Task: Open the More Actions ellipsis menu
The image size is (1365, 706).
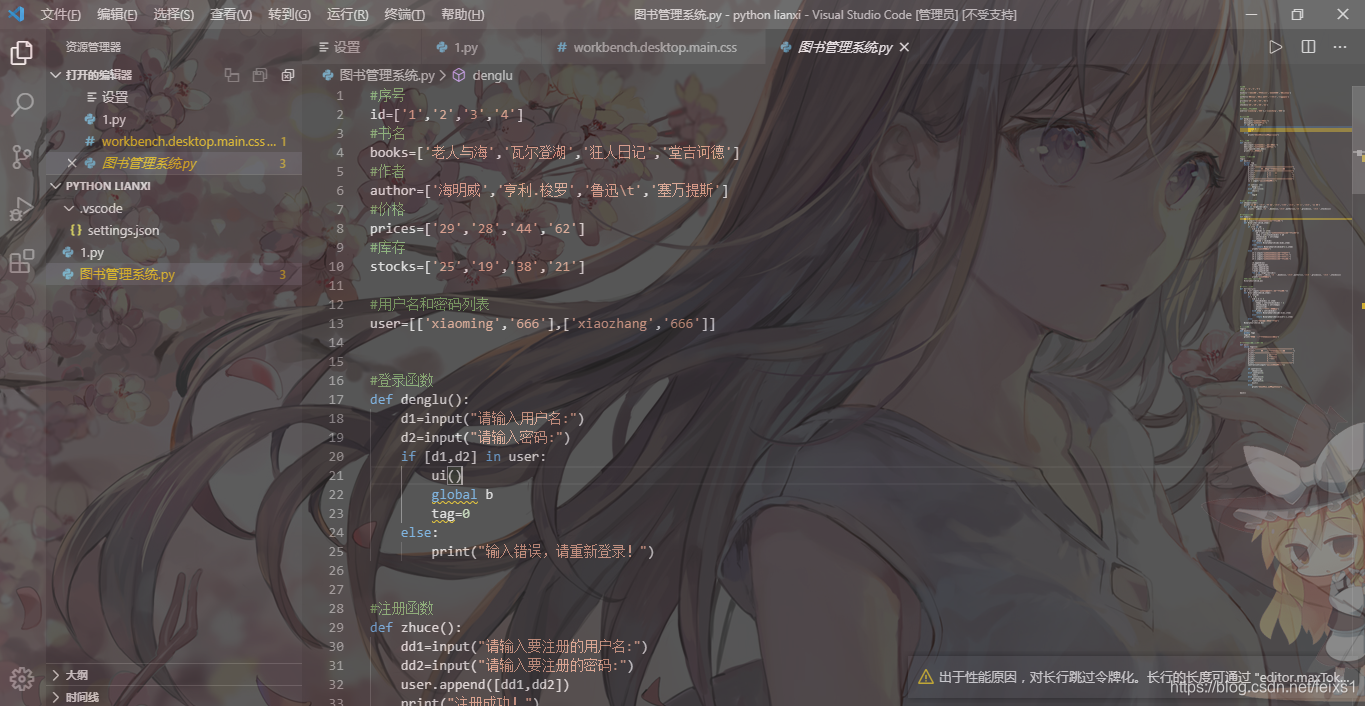Action: point(1340,46)
